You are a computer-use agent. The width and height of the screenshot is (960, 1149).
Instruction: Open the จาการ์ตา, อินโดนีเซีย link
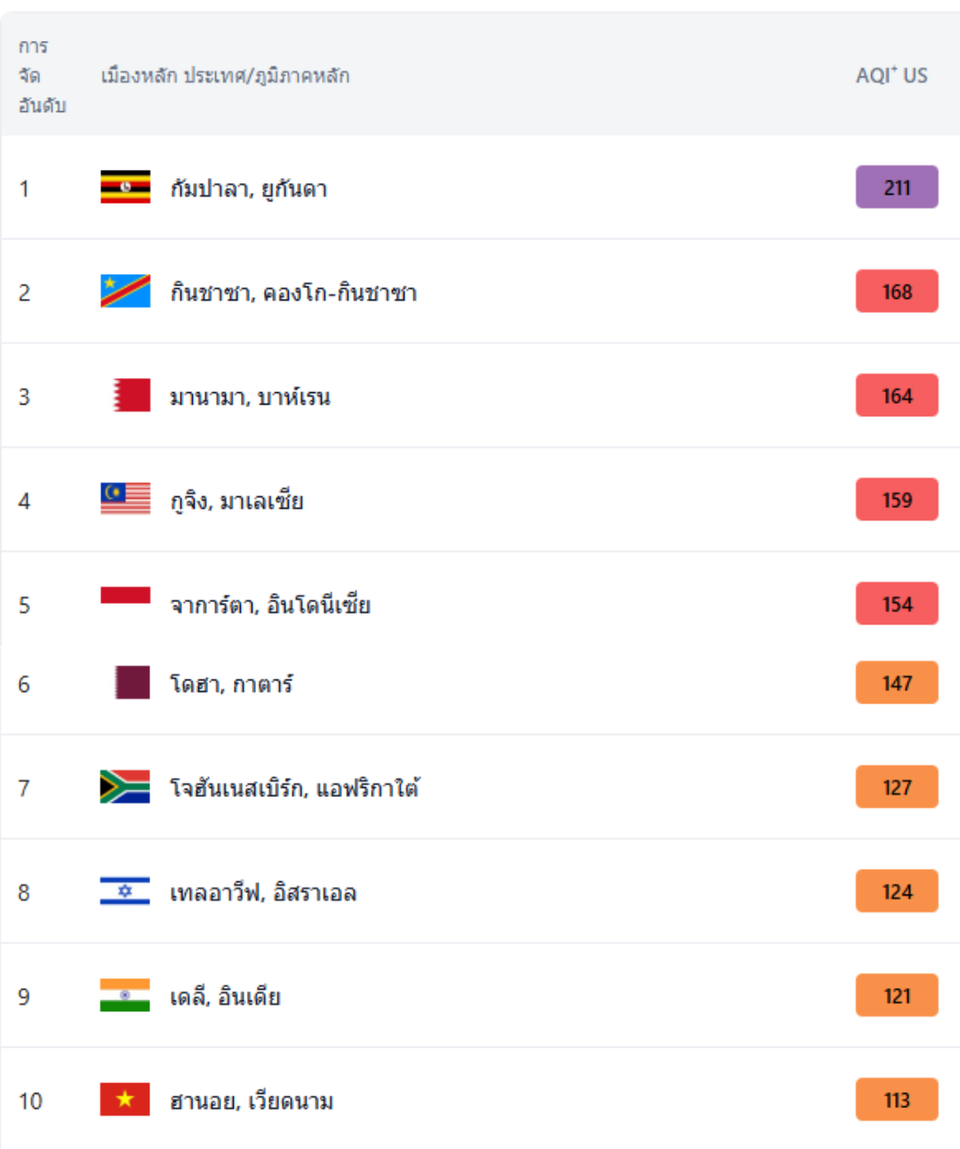pos(270,605)
